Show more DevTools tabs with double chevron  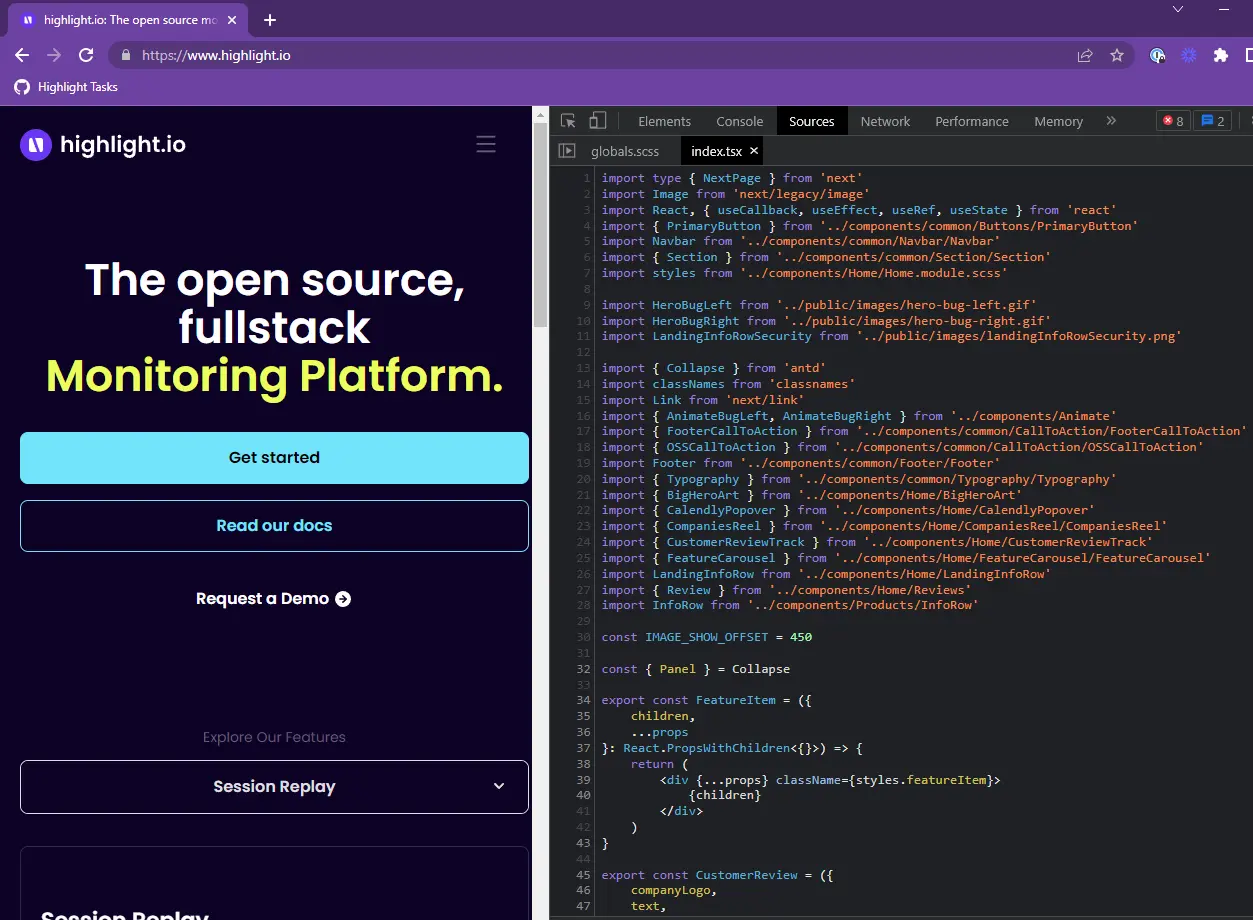coord(1110,121)
